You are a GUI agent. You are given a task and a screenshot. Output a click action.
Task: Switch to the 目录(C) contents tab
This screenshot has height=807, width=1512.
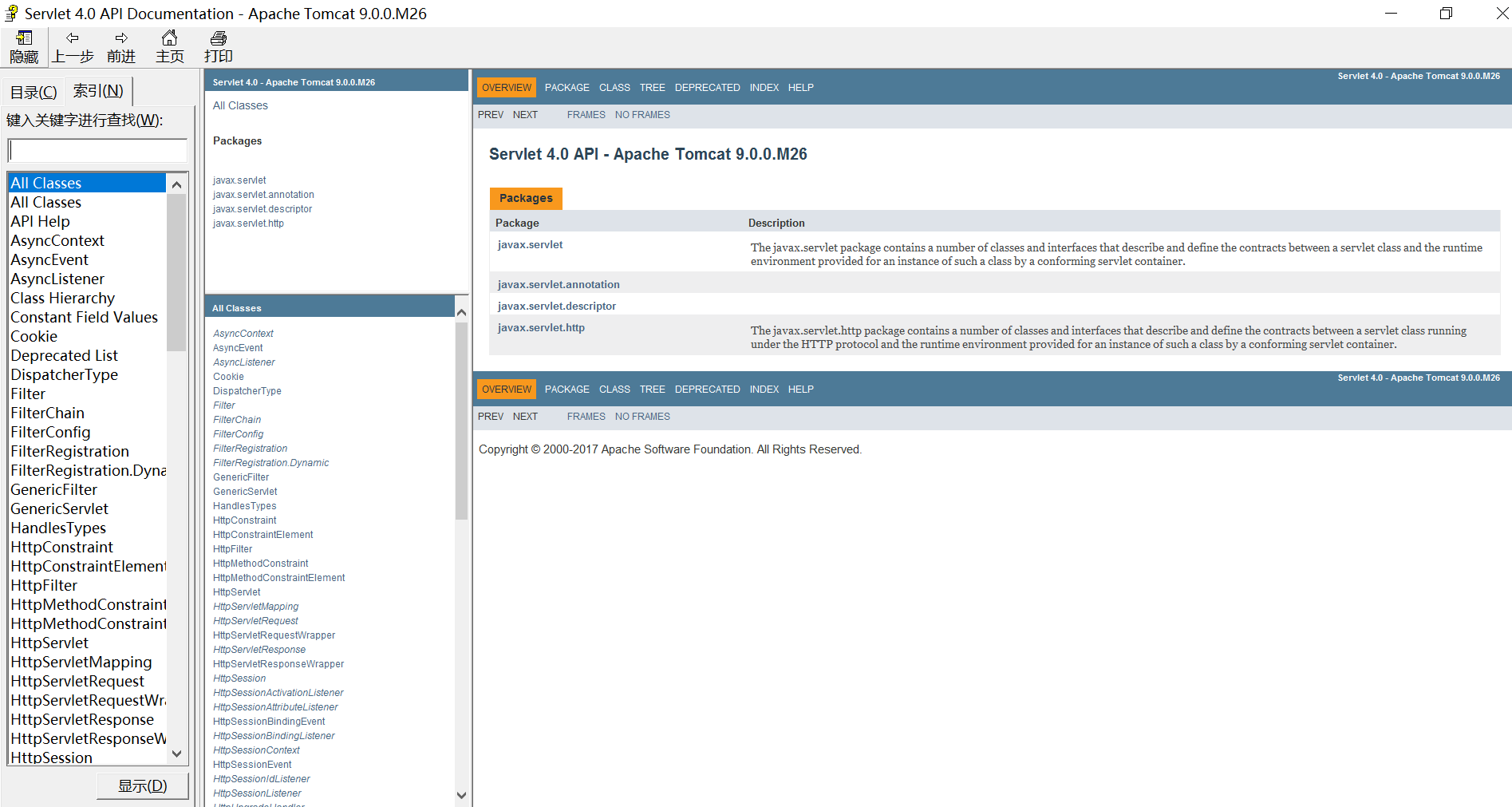[x=34, y=92]
